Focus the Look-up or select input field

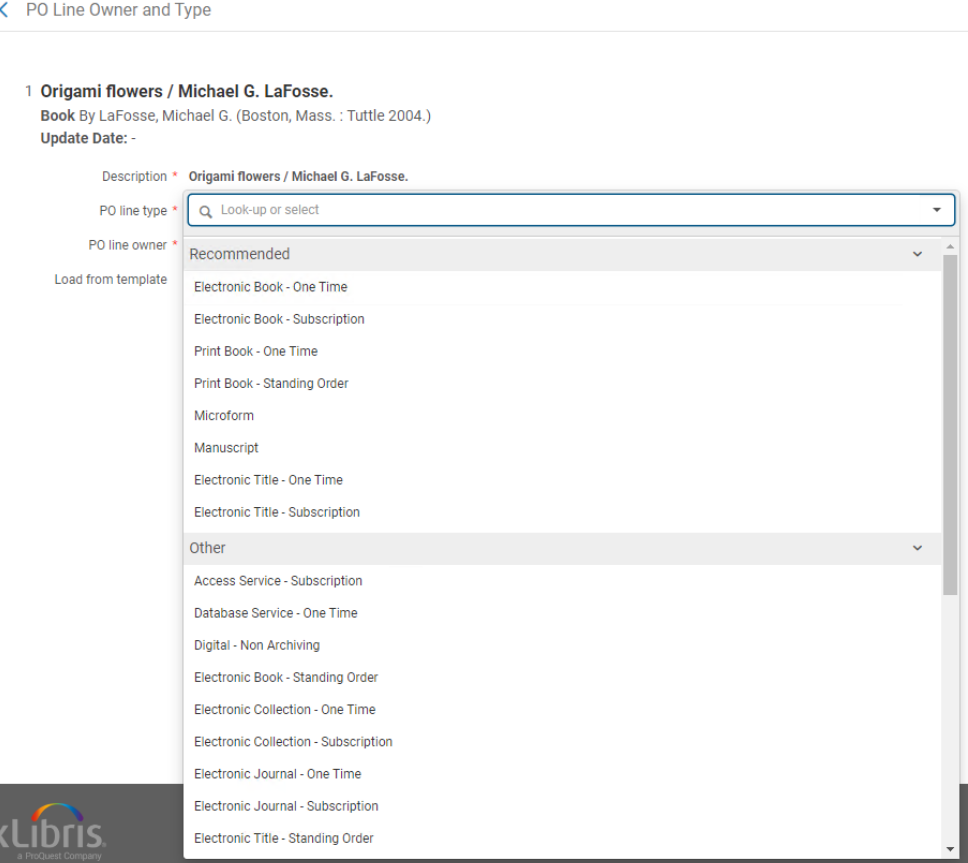(571, 210)
